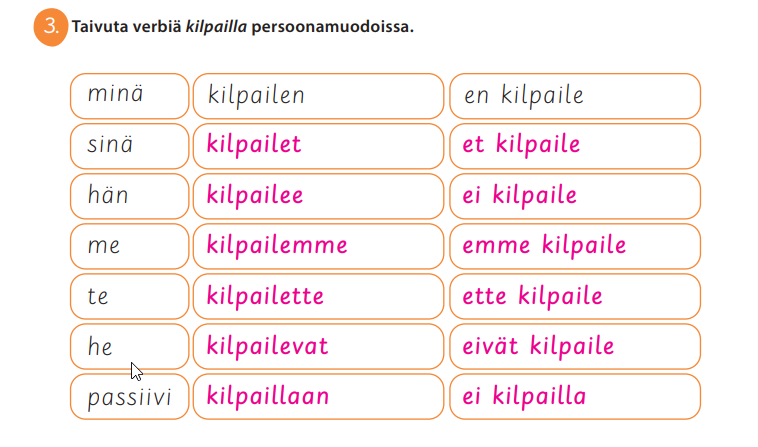The height and width of the screenshot is (447, 758).
Task: Click the 'kilpaillaan' passive answer field
Action: [317, 397]
